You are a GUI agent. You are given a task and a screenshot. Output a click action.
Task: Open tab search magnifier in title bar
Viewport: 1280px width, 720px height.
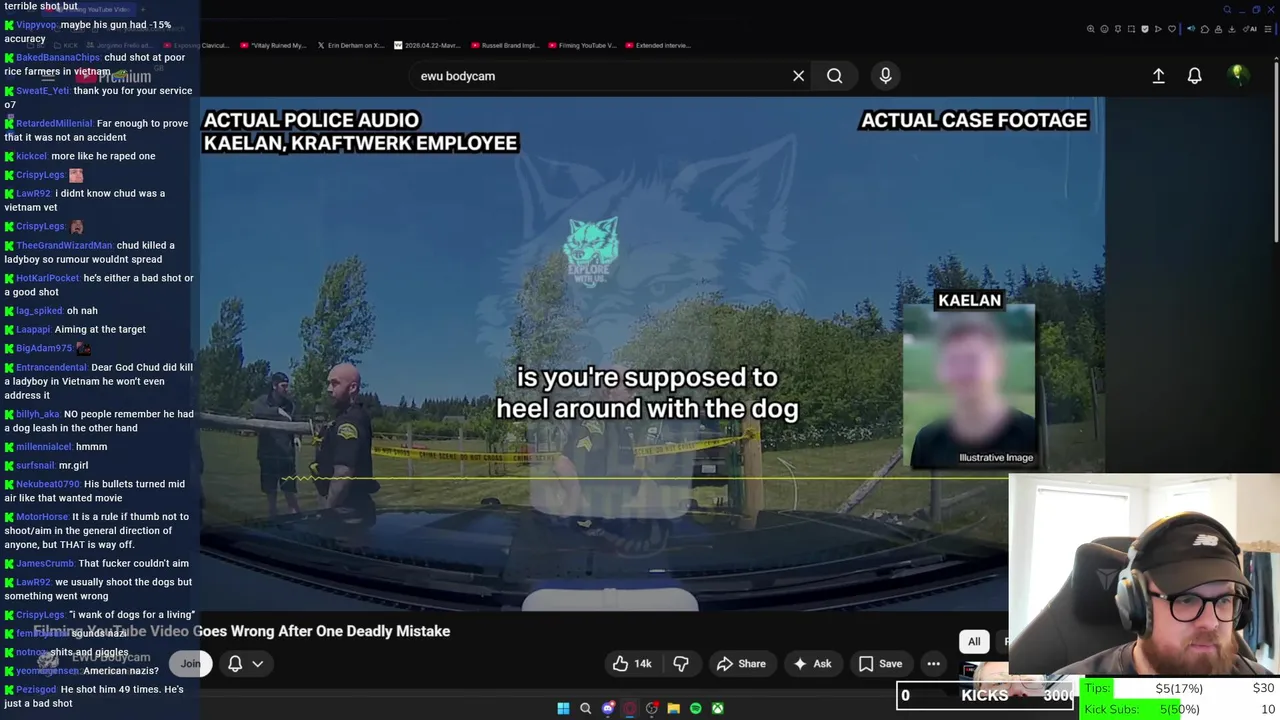(1227, 10)
